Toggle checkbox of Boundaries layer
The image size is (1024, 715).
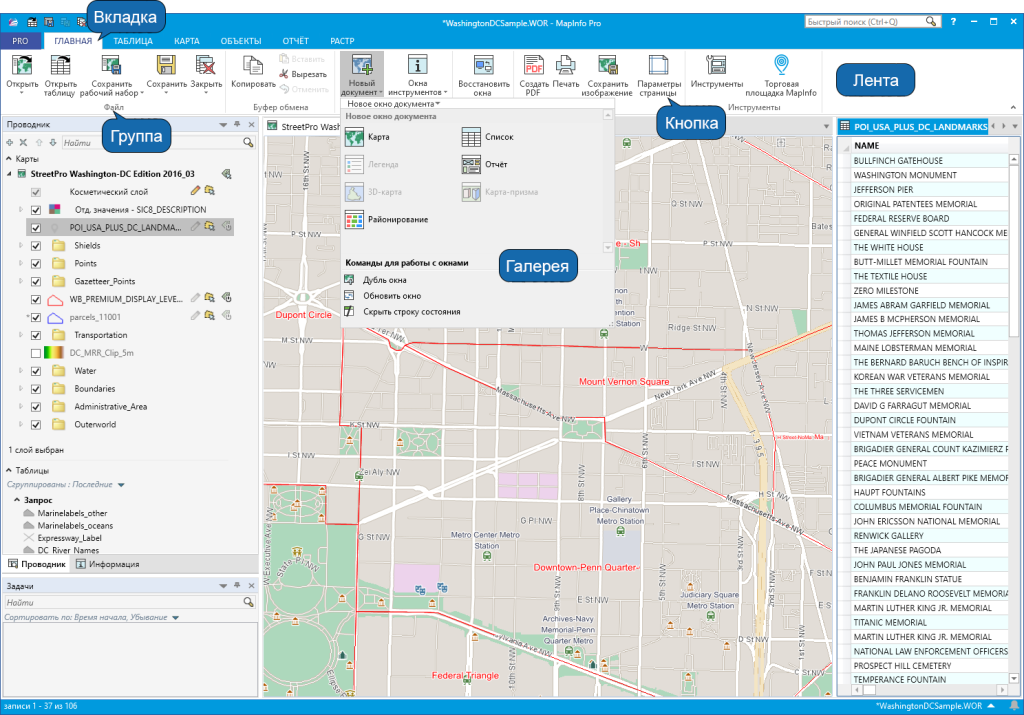[x=36, y=389]
